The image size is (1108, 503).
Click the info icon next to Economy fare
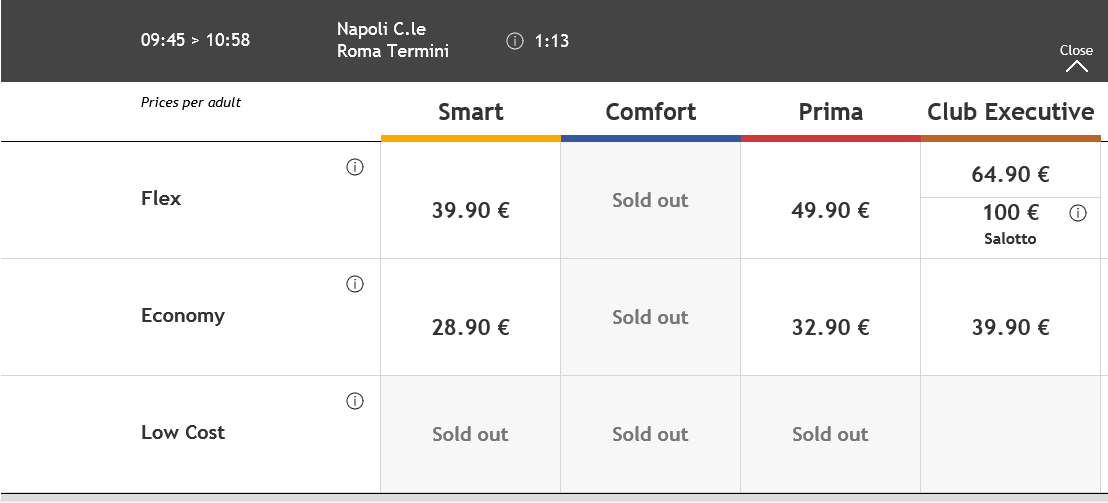(x=355, y=284)
